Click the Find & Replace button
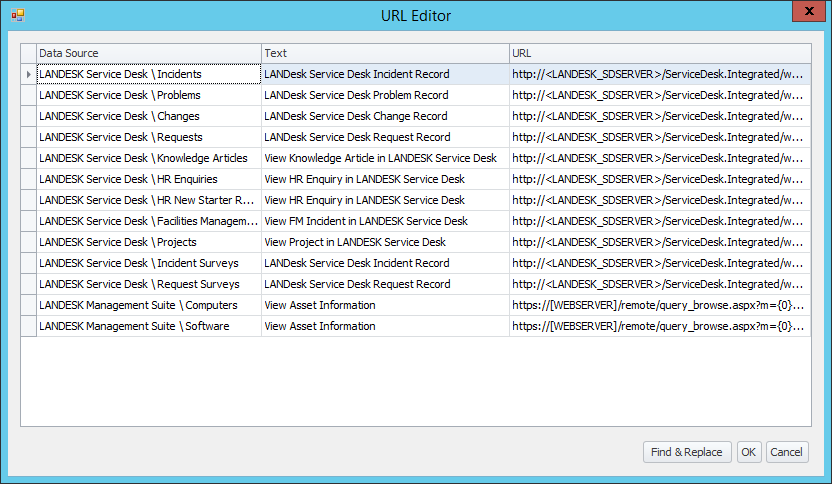Screen dimensions: 832x484 [x=687, y=452]
